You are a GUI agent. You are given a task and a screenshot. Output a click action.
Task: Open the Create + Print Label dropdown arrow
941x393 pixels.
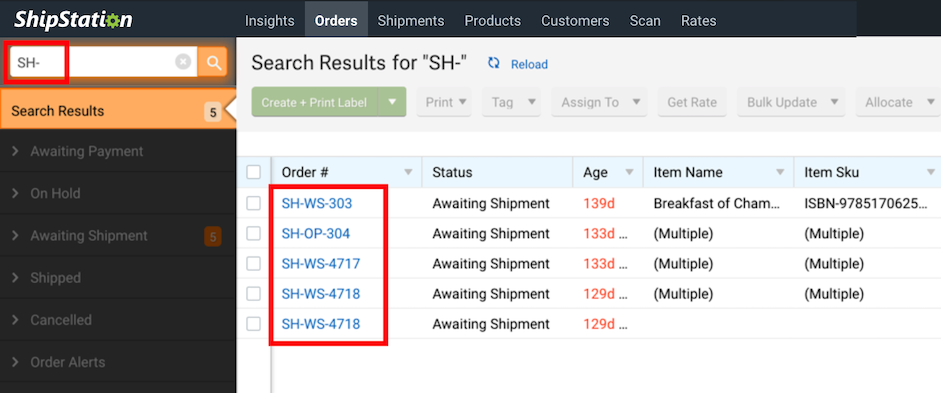click(392, 102)
